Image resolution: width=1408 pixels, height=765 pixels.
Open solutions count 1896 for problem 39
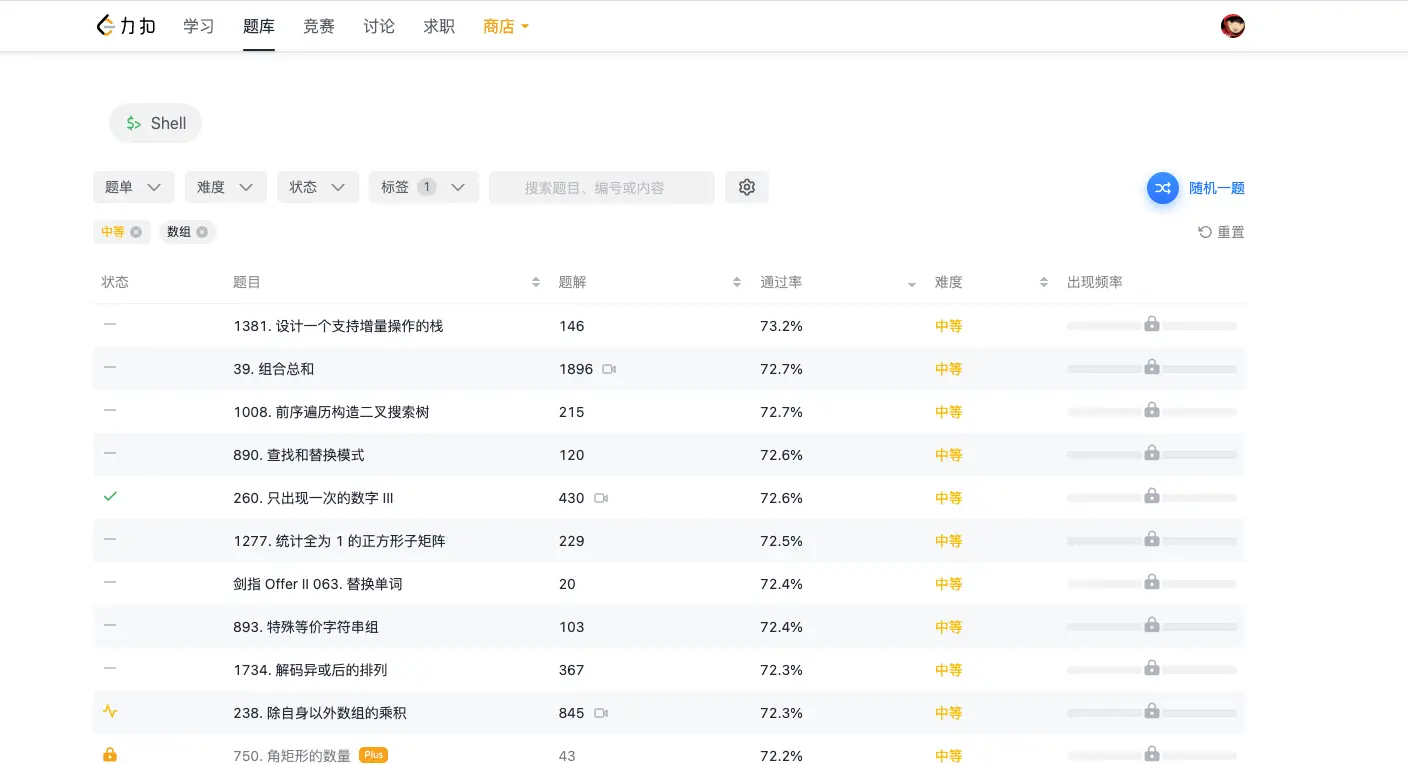click(576, 369)
